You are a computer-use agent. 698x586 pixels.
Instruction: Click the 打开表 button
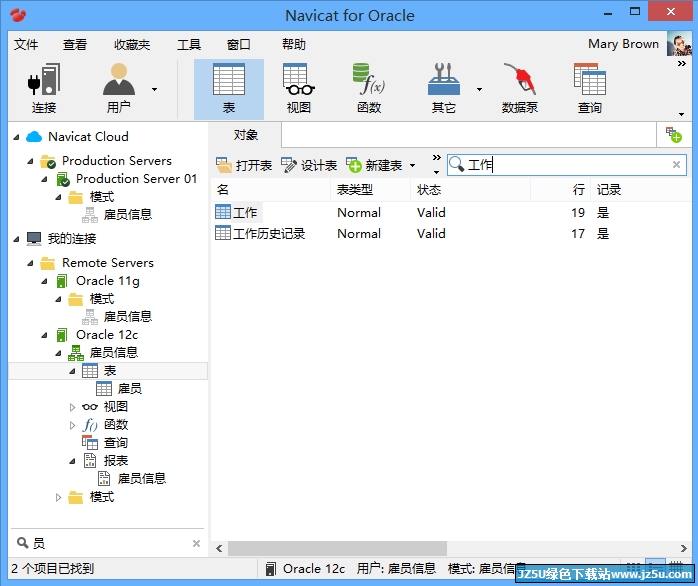pos(243,166)
